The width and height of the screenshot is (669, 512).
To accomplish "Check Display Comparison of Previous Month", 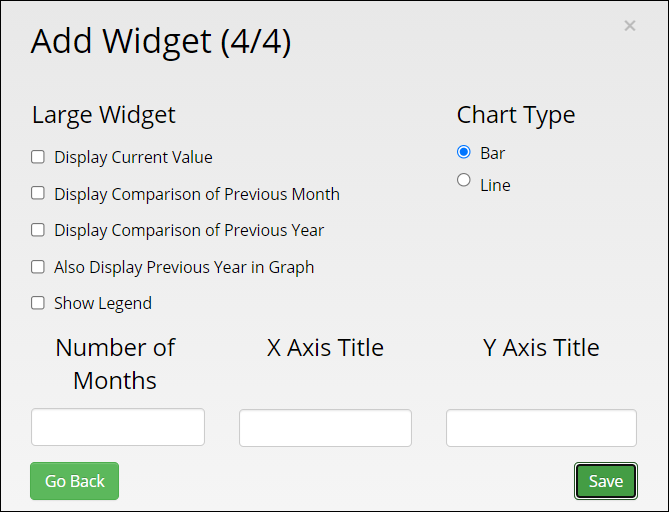I will (38, 193).
